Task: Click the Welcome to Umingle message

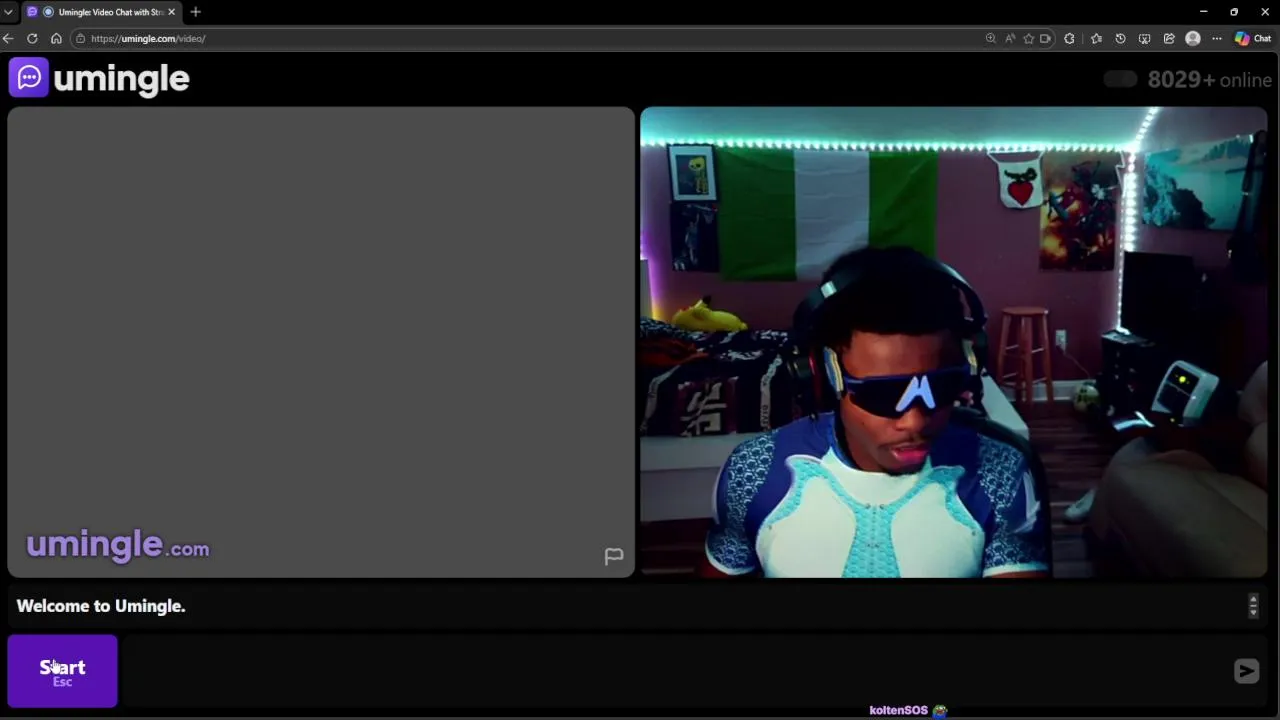Action: [101, 606]
